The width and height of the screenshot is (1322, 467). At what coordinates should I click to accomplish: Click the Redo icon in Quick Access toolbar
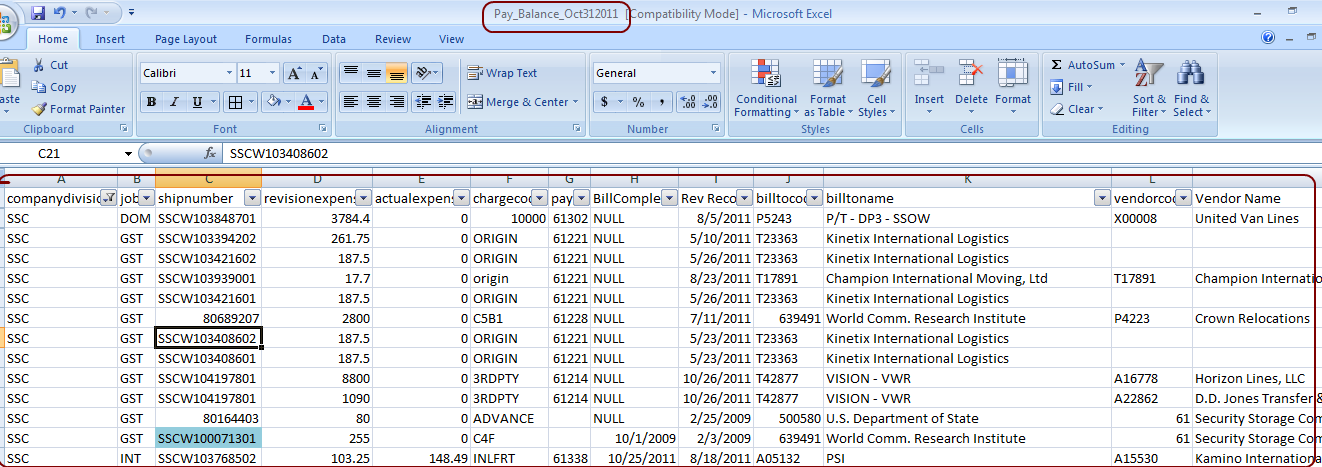click(92, 13)
